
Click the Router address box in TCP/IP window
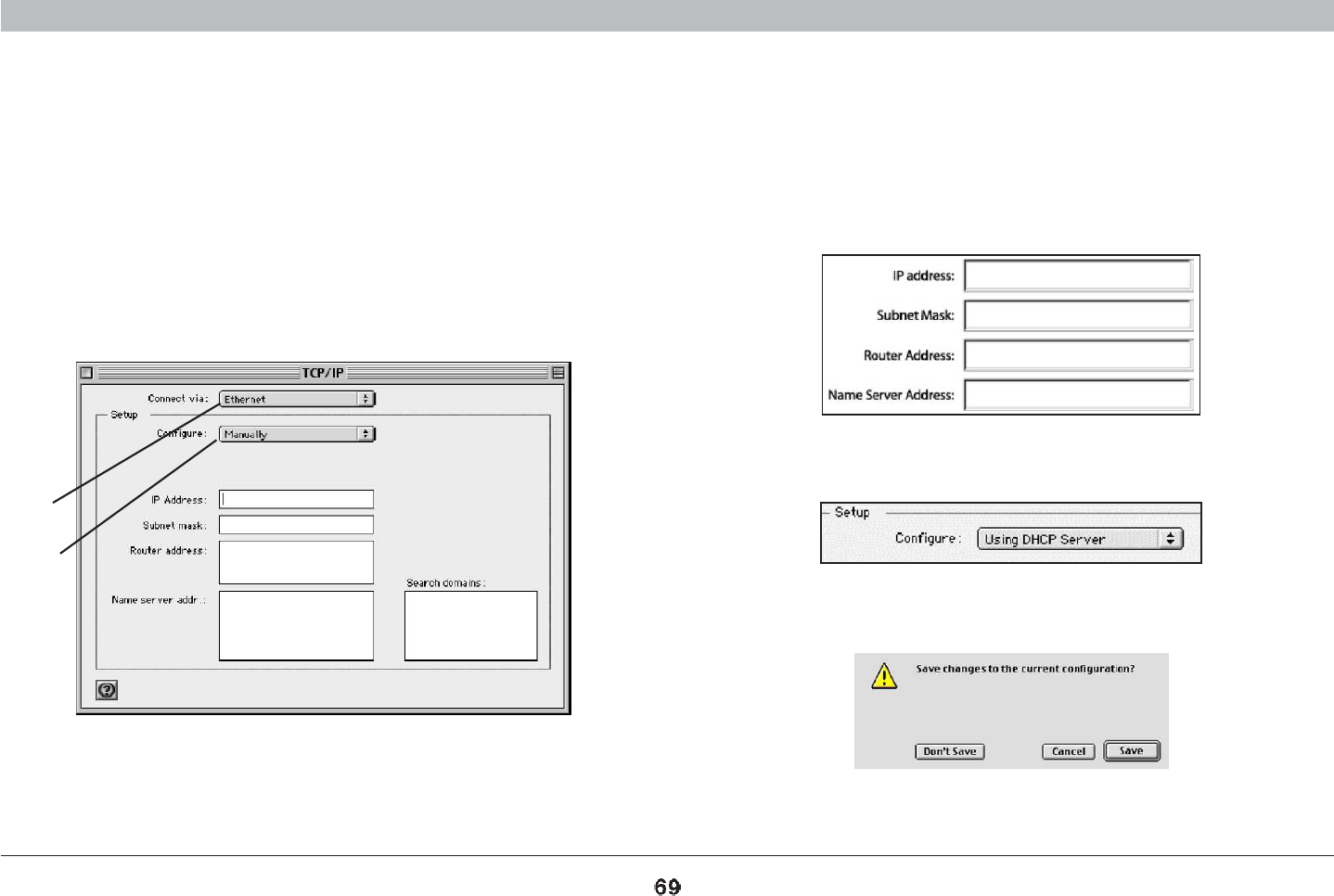(296, 562)
